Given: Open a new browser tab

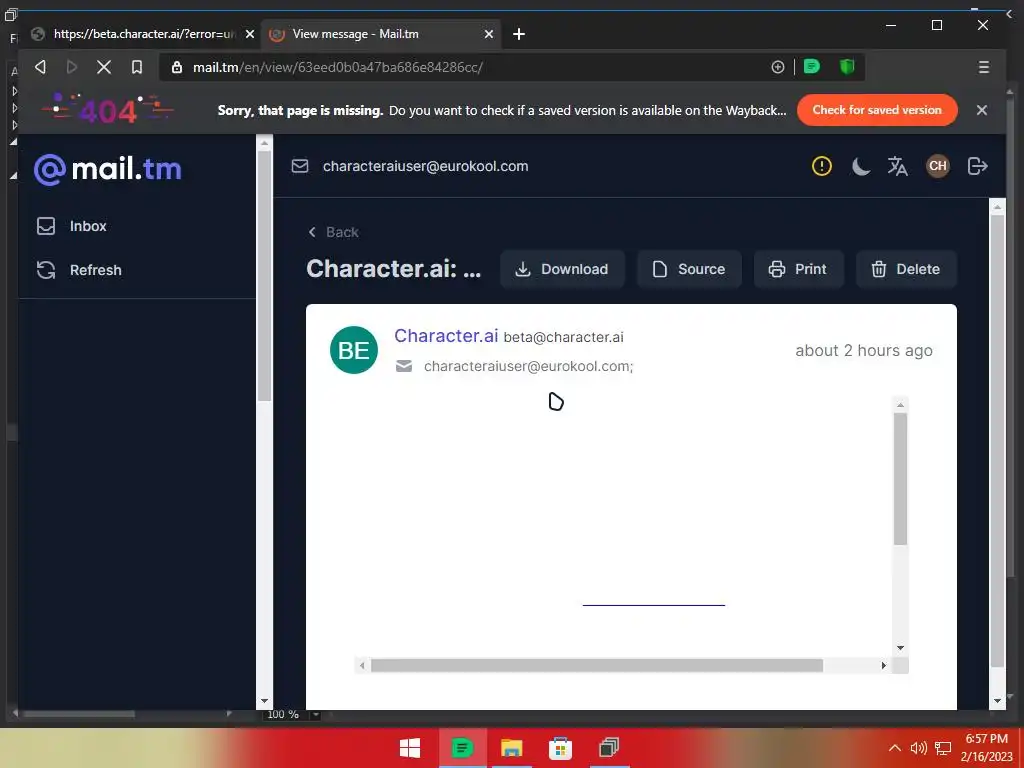Looking at the screenshot, I should [519, 34].
